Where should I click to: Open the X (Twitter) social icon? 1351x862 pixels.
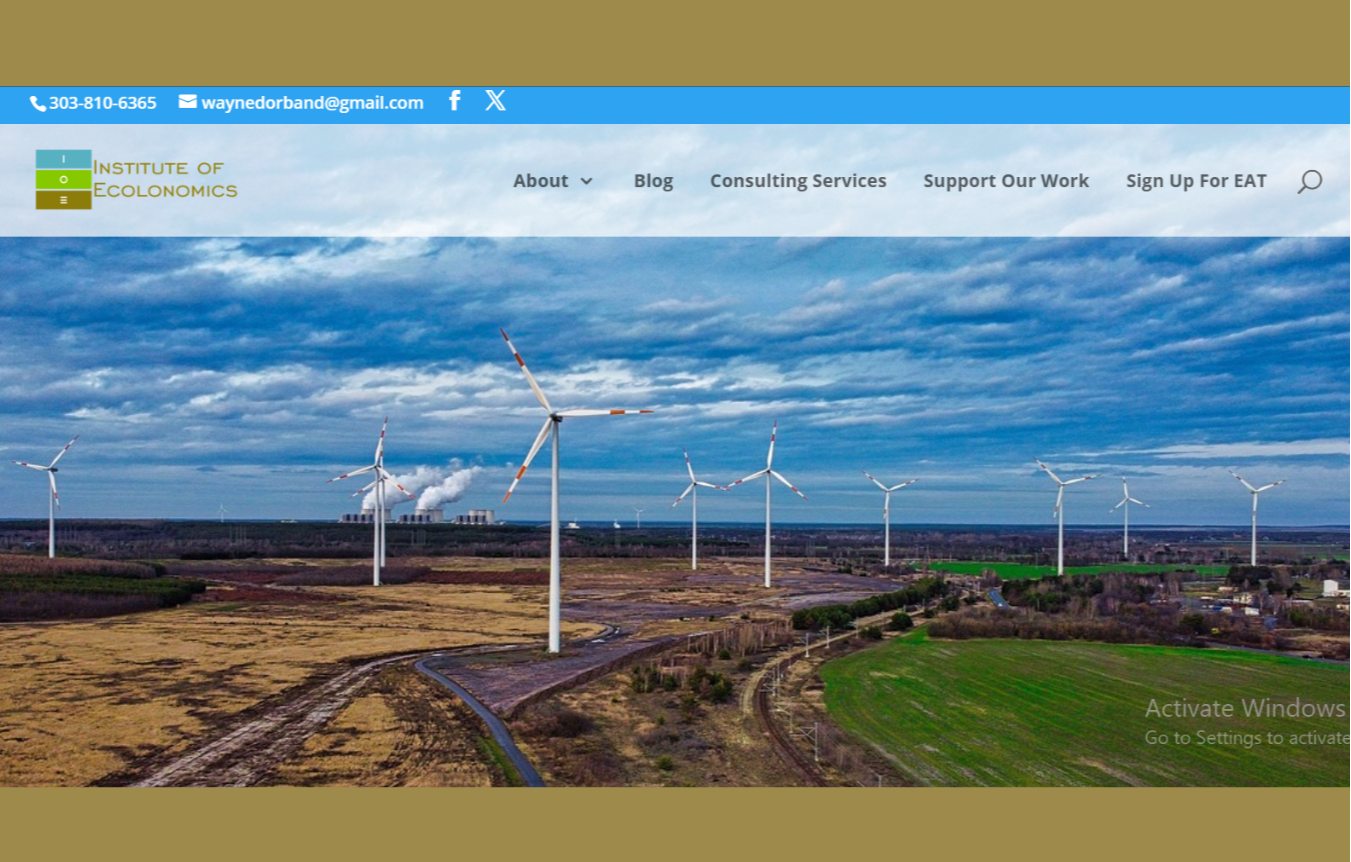click(496, 100)
